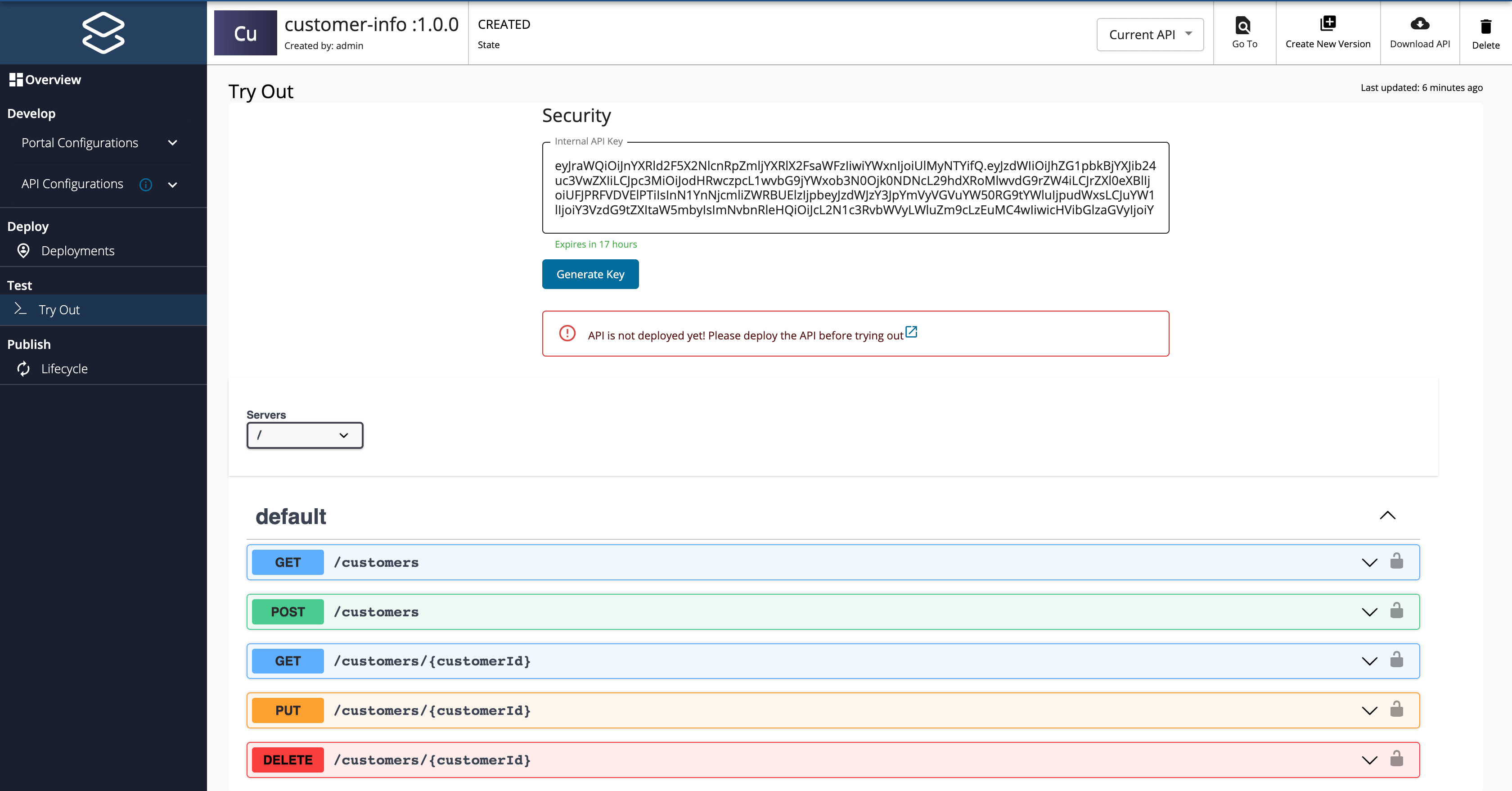The height and width of the screenshot is (791, 1512).
Task: Click the Delete trash icon
Action: 1485,27
